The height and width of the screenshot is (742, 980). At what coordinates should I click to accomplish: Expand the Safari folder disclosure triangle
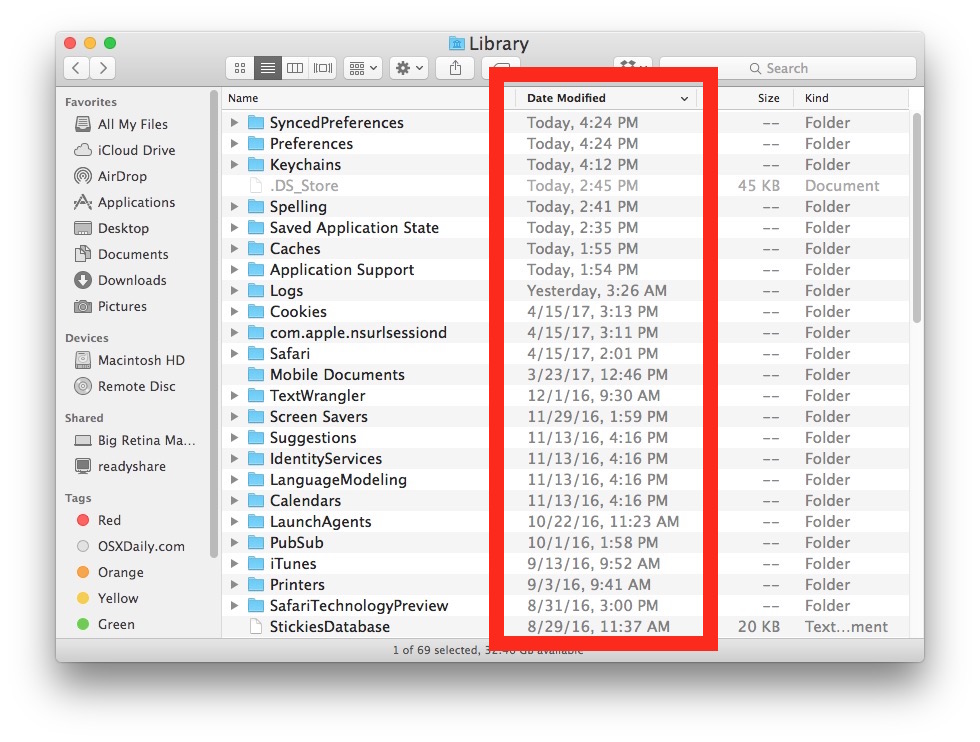click(233, 353)
